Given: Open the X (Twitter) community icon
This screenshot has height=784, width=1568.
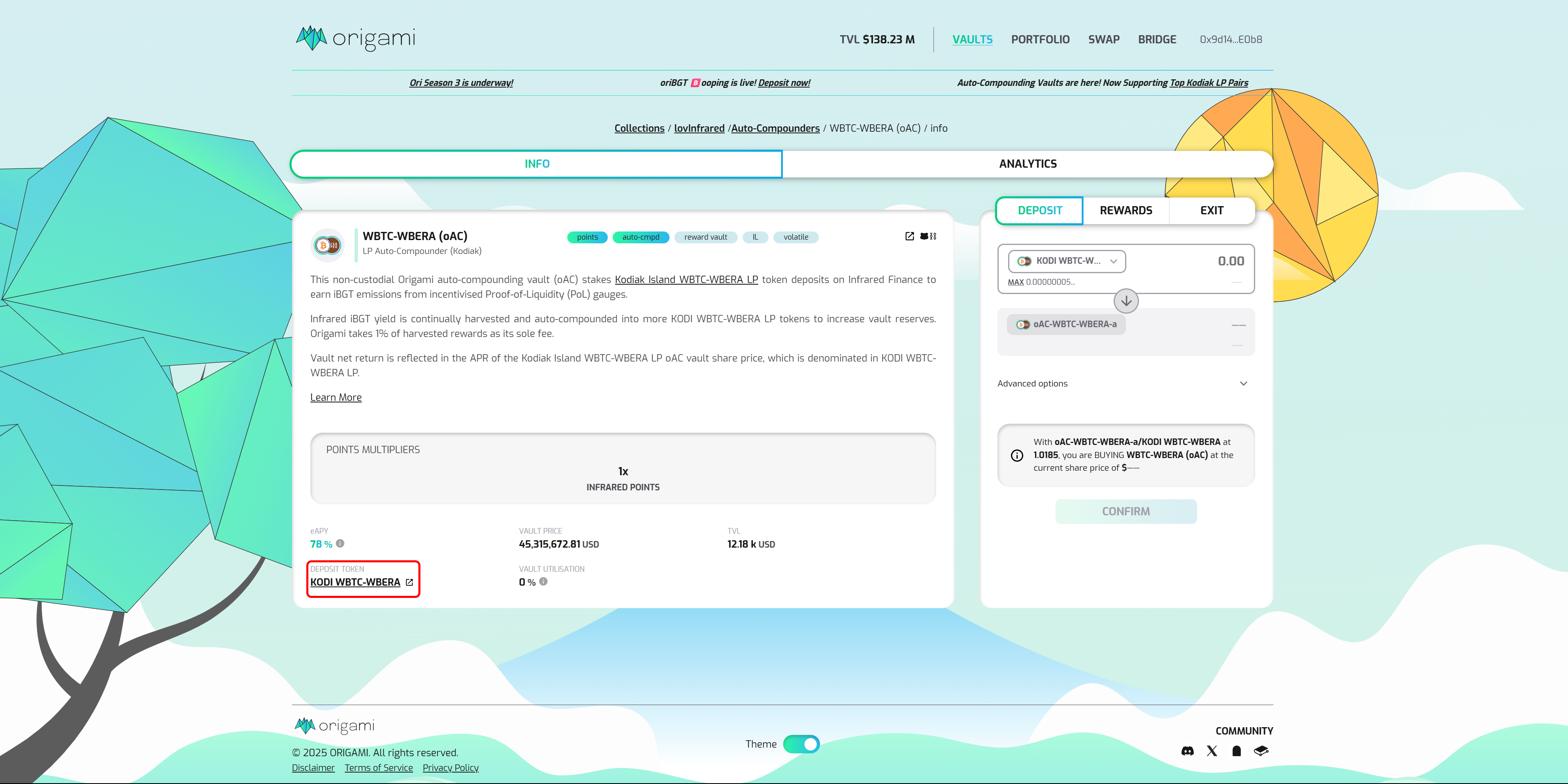Looking at the screenshot, I should tap(1212, 751).
